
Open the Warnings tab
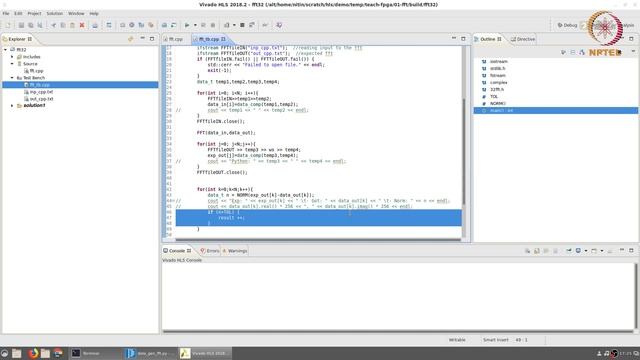click(x=235, y=251)
